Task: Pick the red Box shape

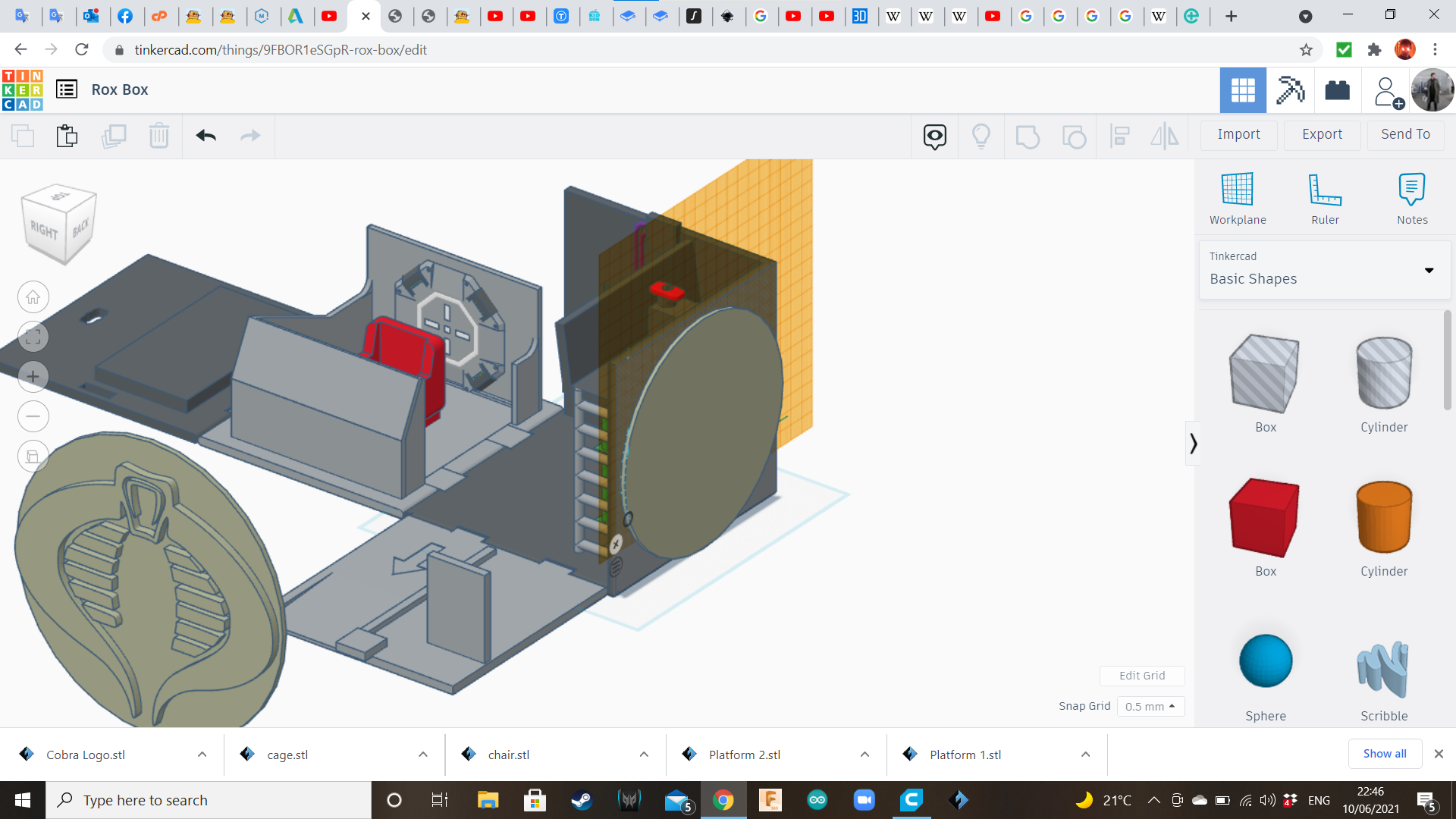Action: pos(1264,518)
